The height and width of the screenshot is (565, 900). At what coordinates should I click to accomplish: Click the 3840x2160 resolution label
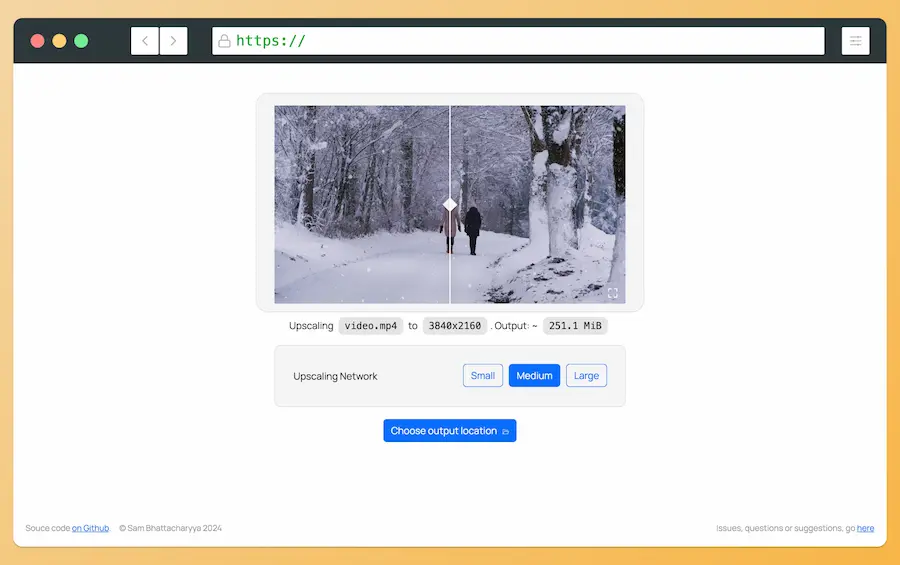tap(454, 326)
